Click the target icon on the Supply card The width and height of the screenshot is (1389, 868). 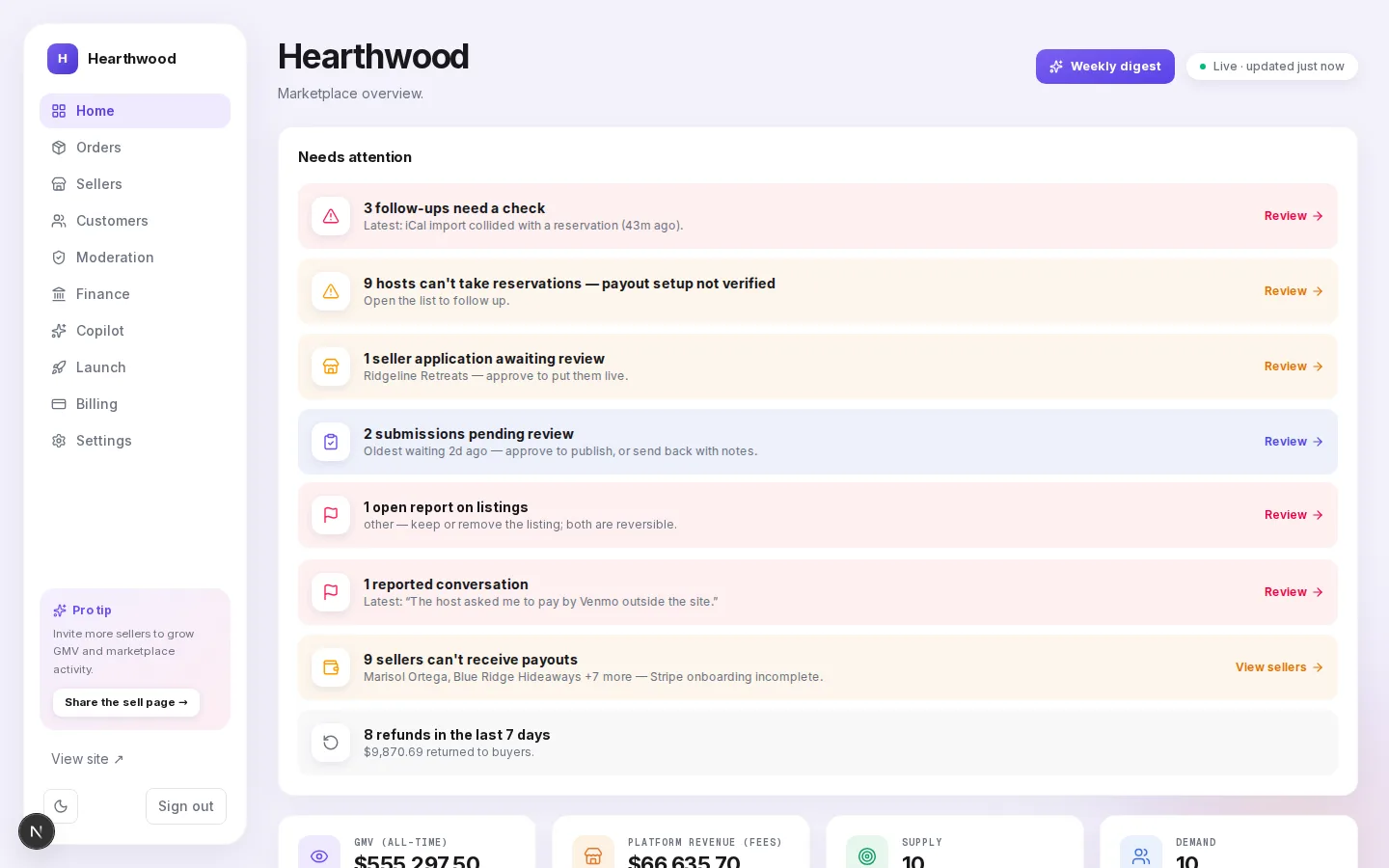pyautogui.click(x=867, y=855)
